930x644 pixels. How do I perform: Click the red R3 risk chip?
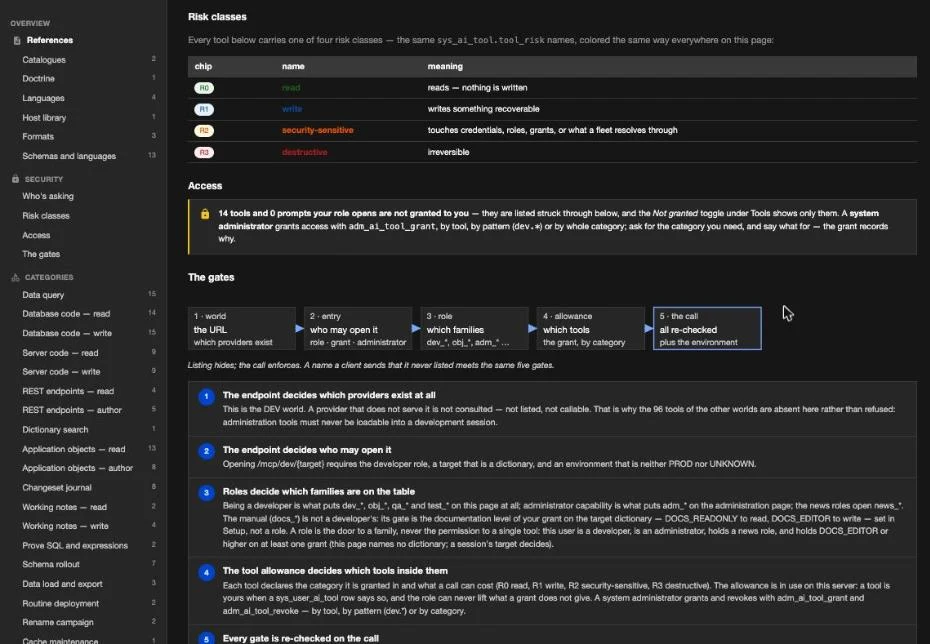[x=204, y=152]
